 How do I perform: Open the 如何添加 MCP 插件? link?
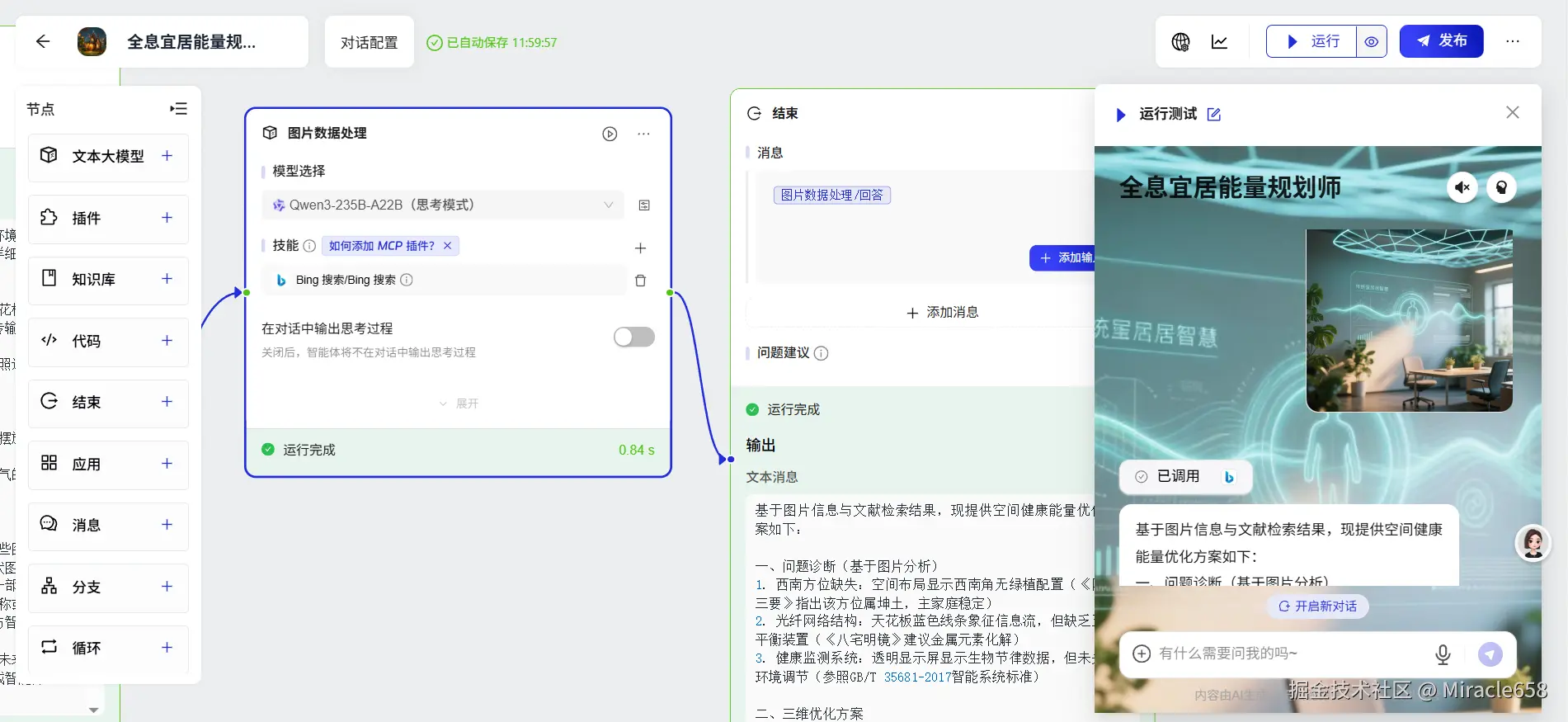click(x=381, y=246)
